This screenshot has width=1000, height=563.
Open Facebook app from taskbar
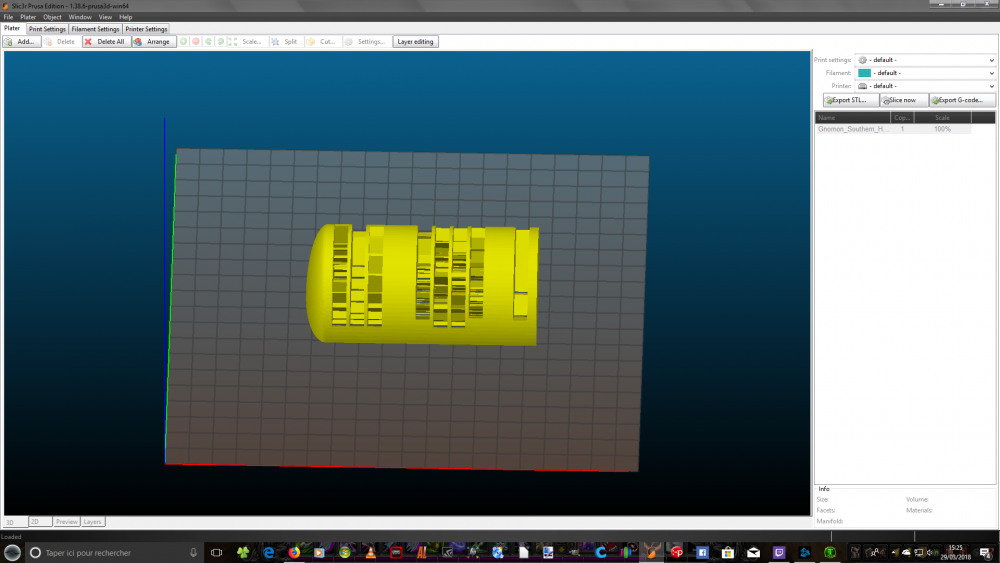click(x=702, y=552)
